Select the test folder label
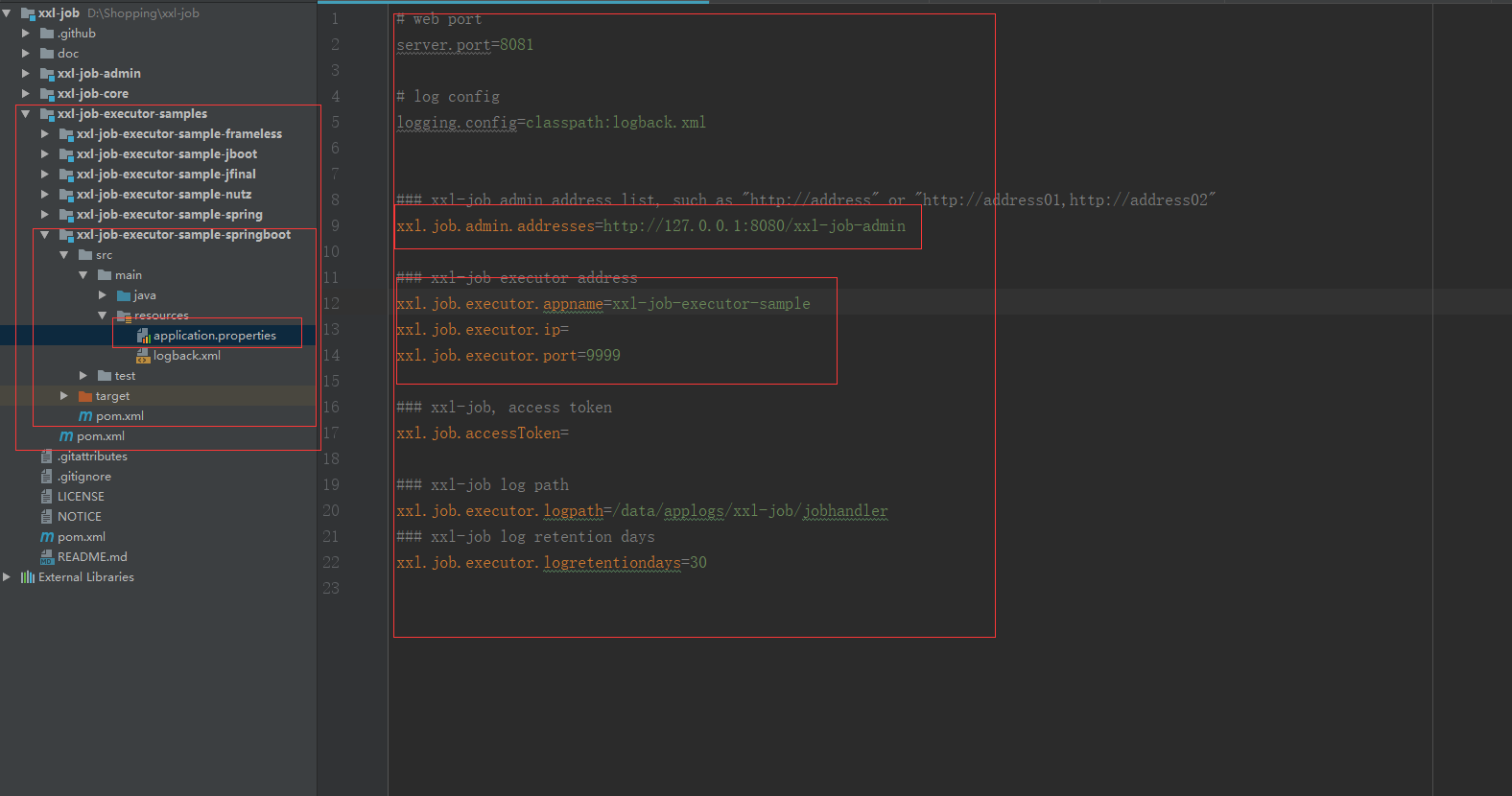Screen dimensions: 1512x796 click(x=126, y=376)
